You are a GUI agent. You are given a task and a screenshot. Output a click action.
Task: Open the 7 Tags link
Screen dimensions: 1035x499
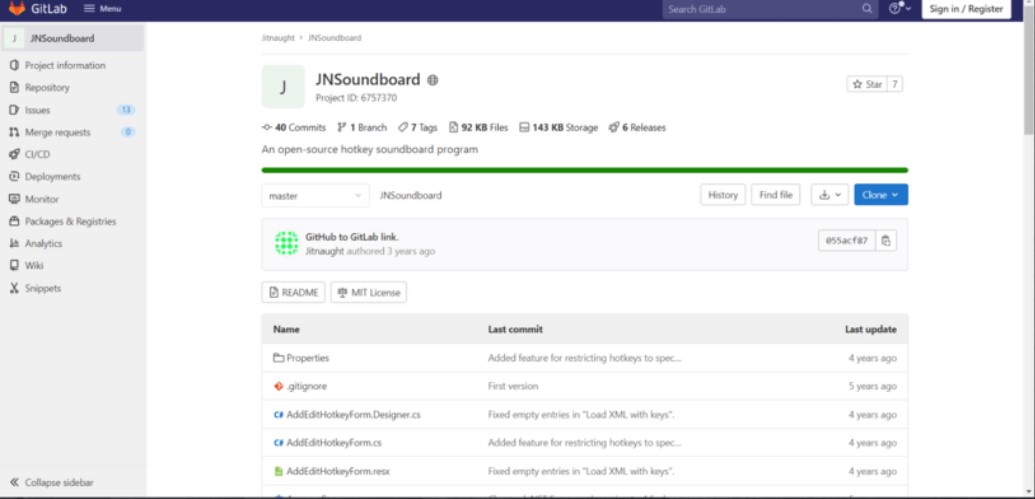(x=417, y=127)
